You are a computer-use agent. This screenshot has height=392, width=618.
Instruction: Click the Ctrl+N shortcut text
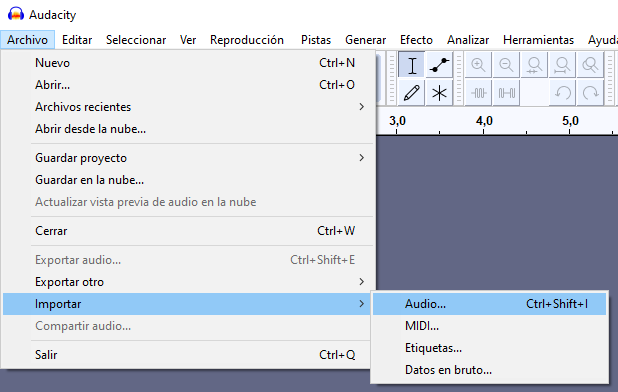pos(337,63)
